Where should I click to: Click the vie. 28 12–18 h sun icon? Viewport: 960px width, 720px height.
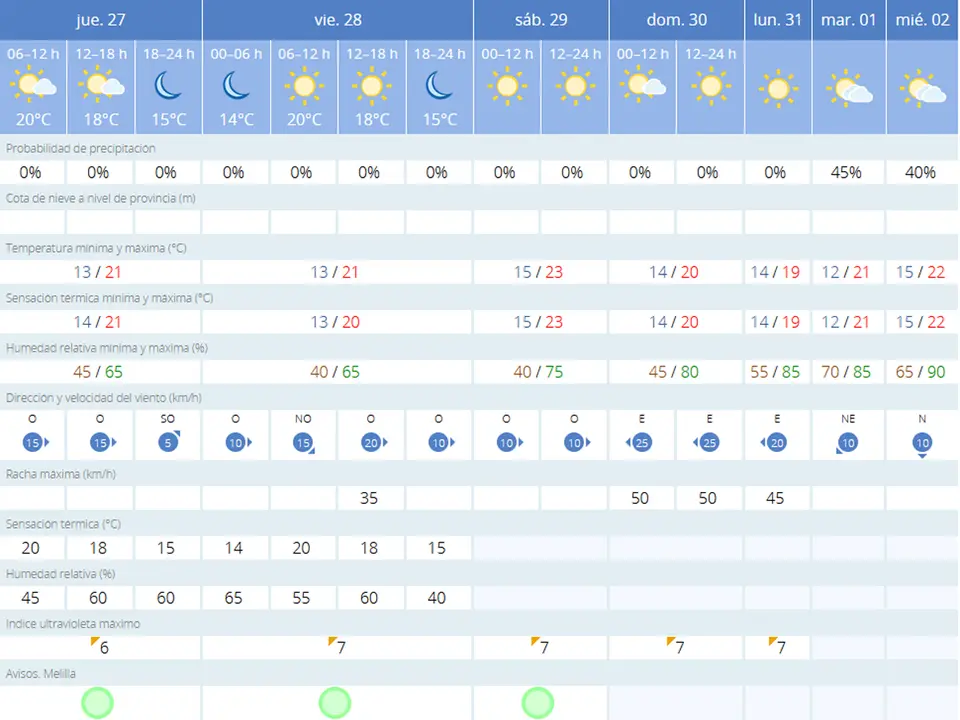click(x=372, y=86)
